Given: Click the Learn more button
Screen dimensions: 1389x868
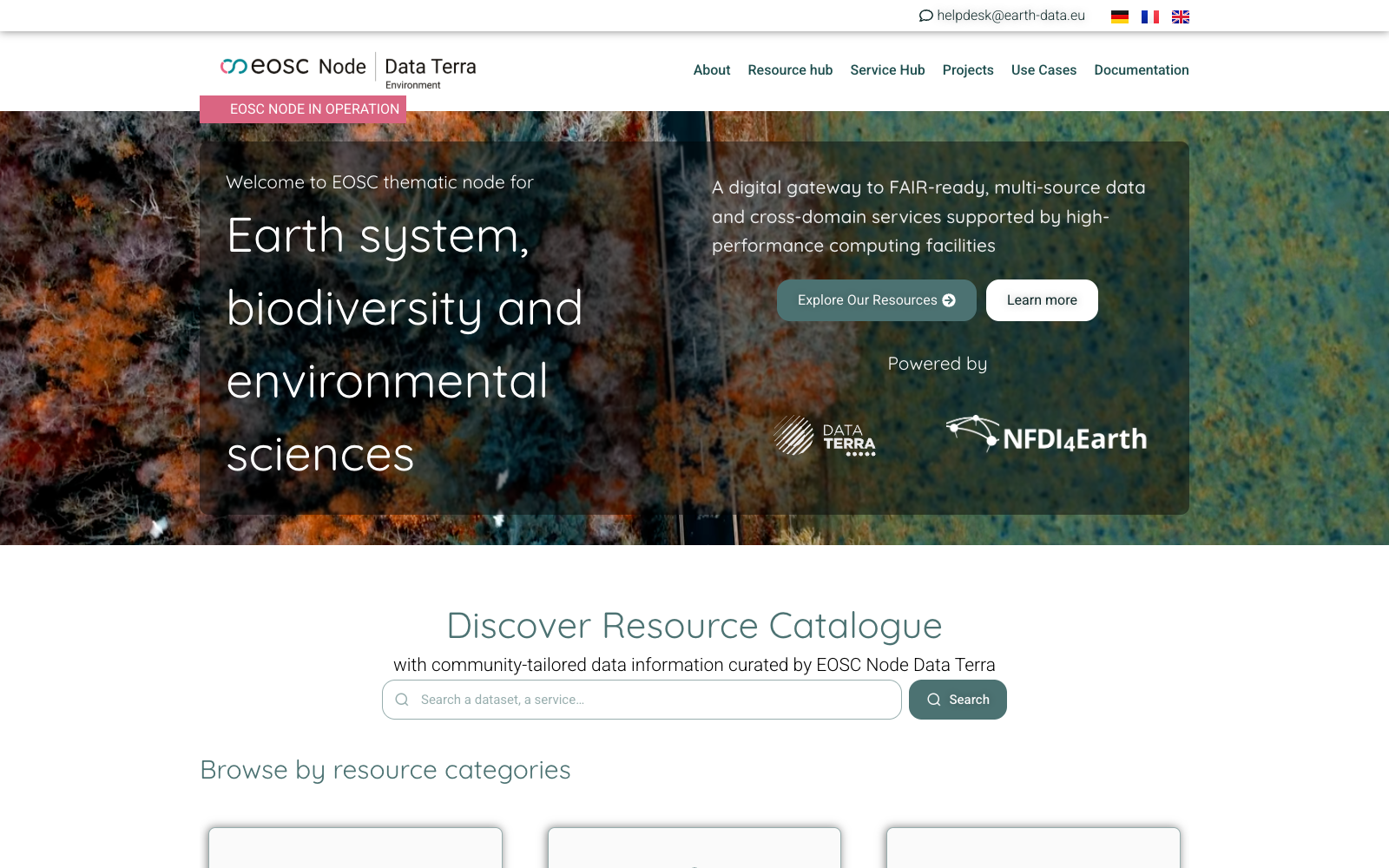Looking at the screenshot, I should [x=1042, y=300].
